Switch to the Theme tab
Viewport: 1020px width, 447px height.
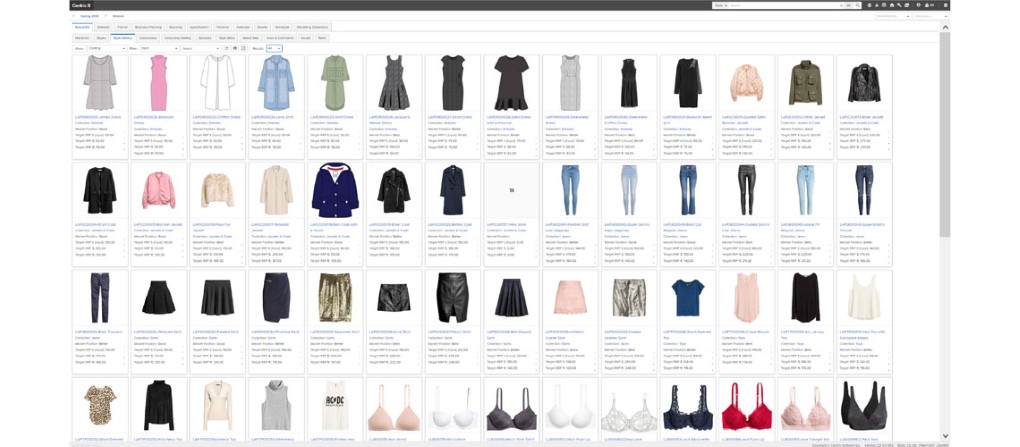point(122,27)
